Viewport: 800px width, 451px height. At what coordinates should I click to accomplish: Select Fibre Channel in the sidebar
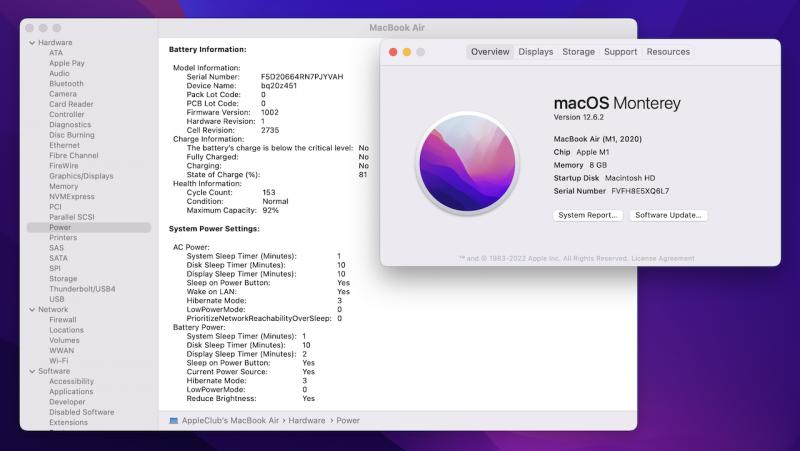(74, 155)
